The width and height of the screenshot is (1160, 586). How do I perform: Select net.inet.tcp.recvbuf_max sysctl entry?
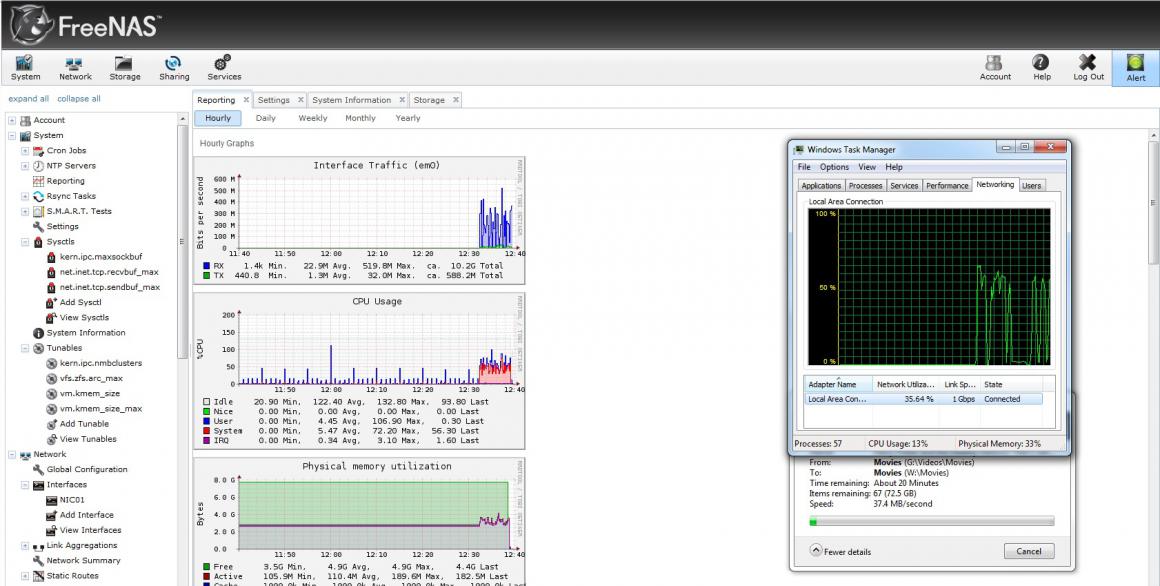[x=109, y=272]
